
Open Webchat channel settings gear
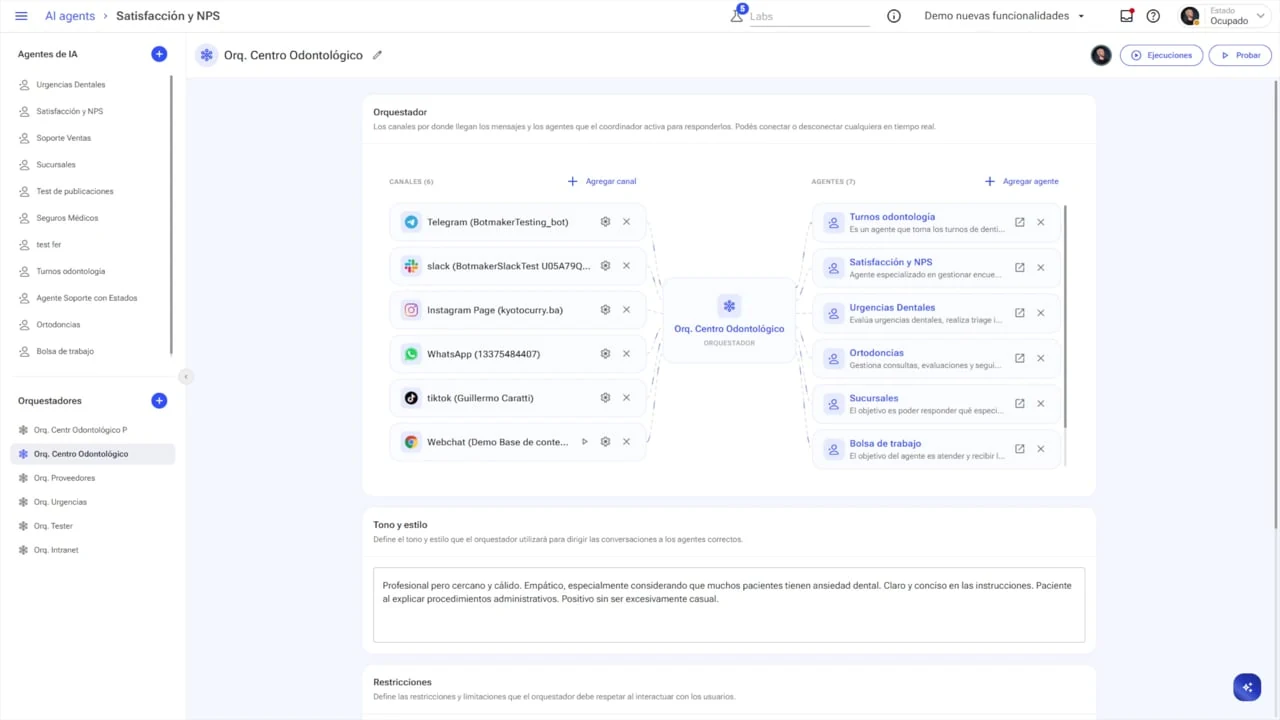pyautogui.click(x=605, y=442)
